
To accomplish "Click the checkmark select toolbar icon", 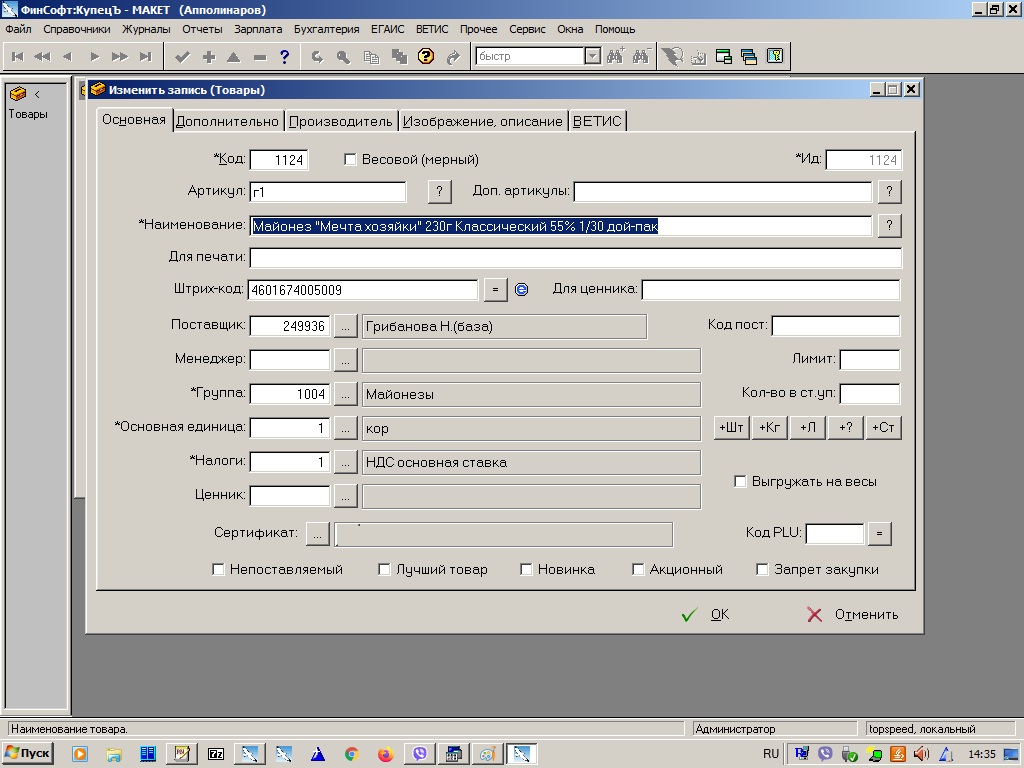I will click(183, 57).
